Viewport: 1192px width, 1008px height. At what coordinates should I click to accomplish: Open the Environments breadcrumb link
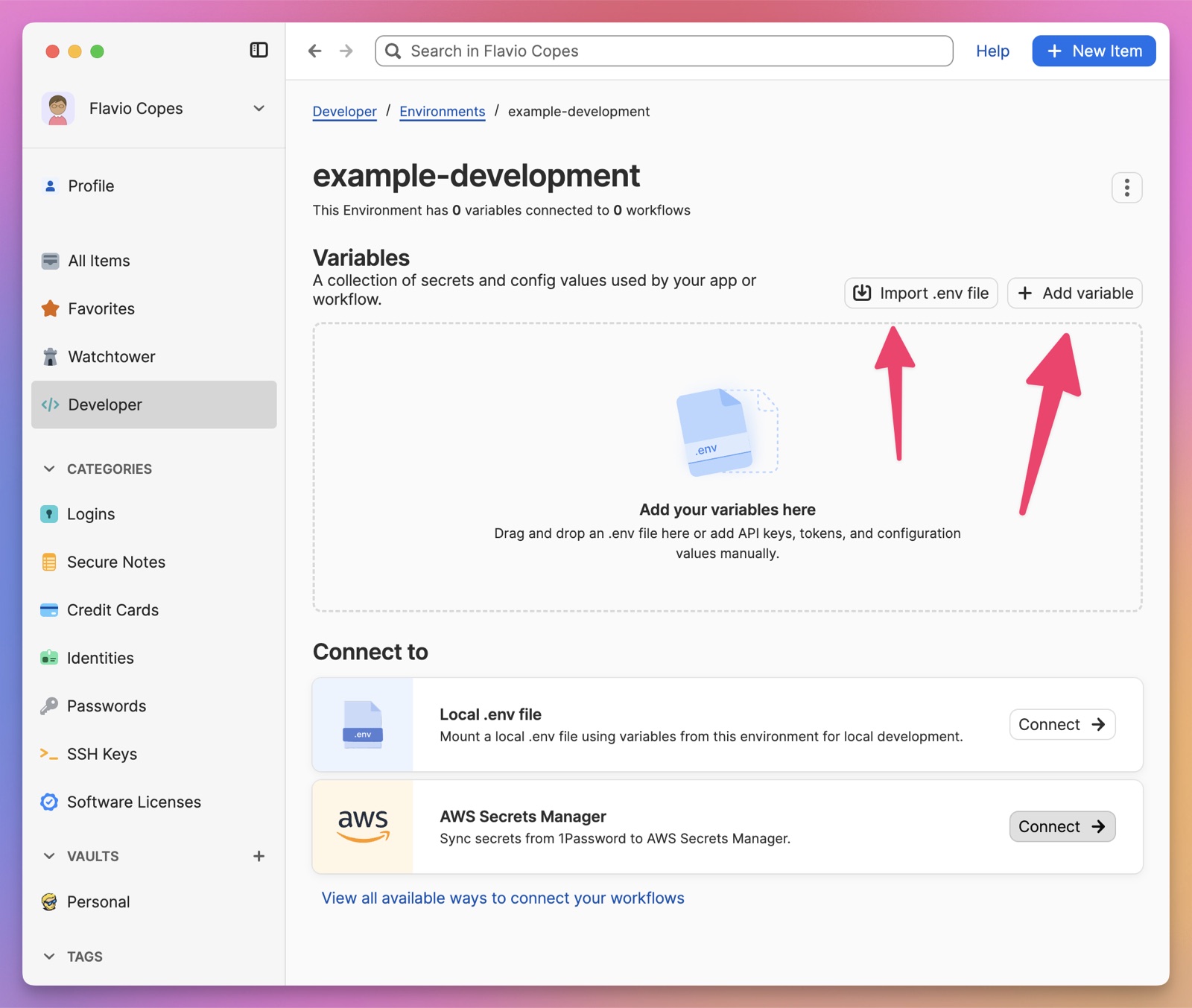click(x=442, y=111)
